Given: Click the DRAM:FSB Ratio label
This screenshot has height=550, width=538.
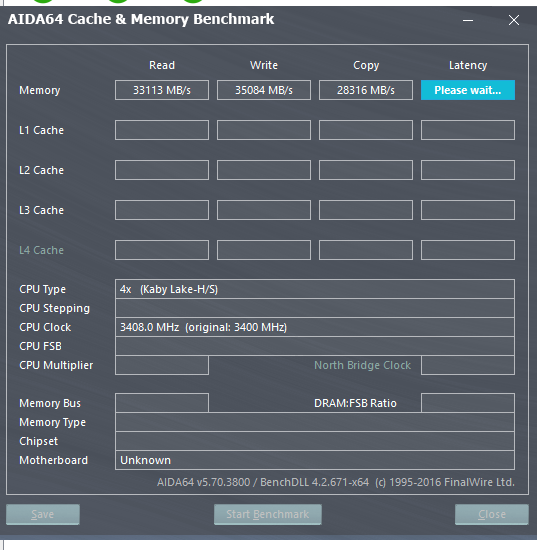Looking at the screenshot, I should 355,403.
